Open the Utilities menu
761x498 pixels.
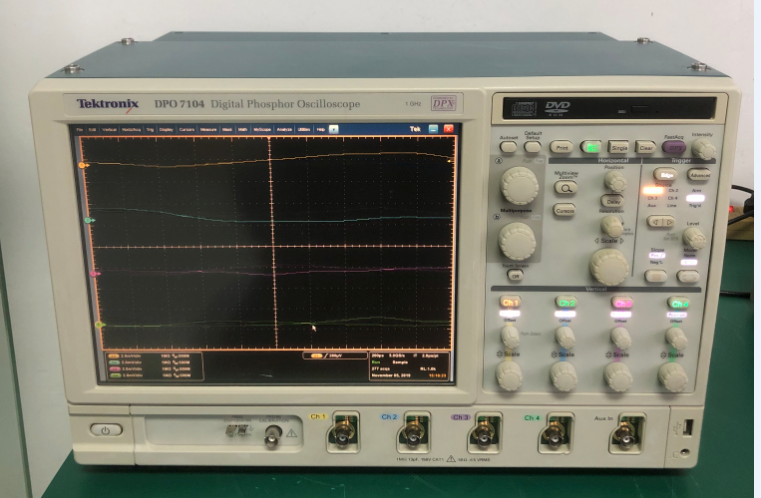tap(304, 130)
